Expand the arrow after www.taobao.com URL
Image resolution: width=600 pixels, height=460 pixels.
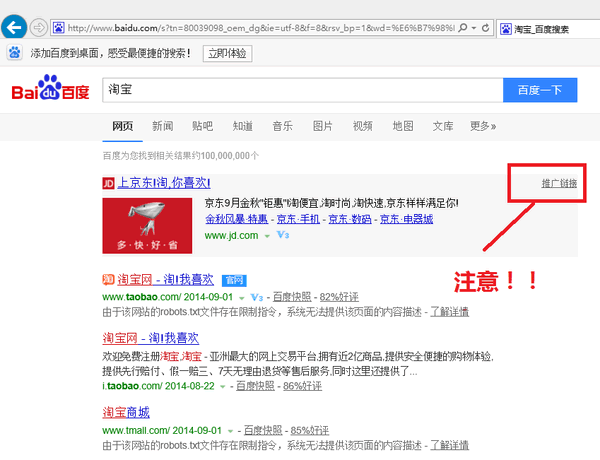241,298
